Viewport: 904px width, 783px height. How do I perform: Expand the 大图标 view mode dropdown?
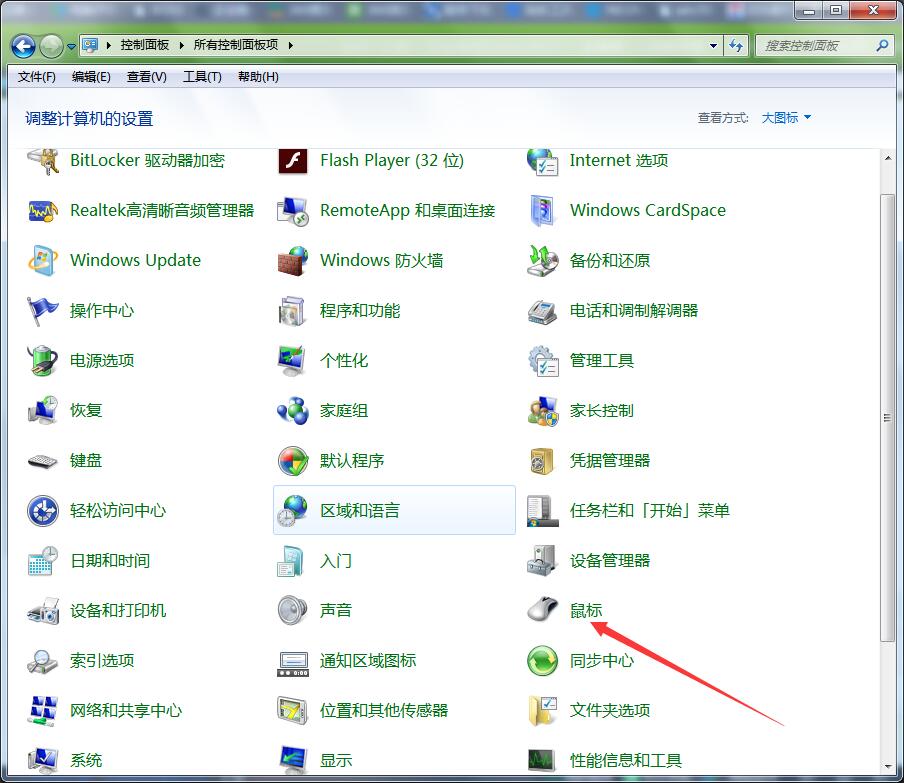click(x=786, y=118)
